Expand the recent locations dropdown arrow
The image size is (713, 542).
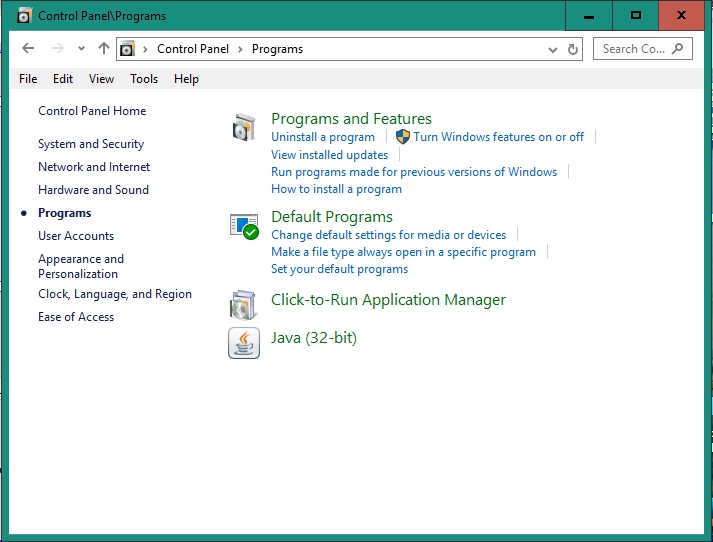pos(81,48)
